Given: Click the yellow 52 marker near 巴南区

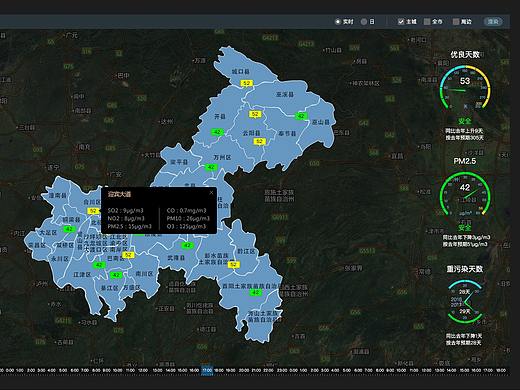Looking at the screenshot, I should [x=128, y=255].
